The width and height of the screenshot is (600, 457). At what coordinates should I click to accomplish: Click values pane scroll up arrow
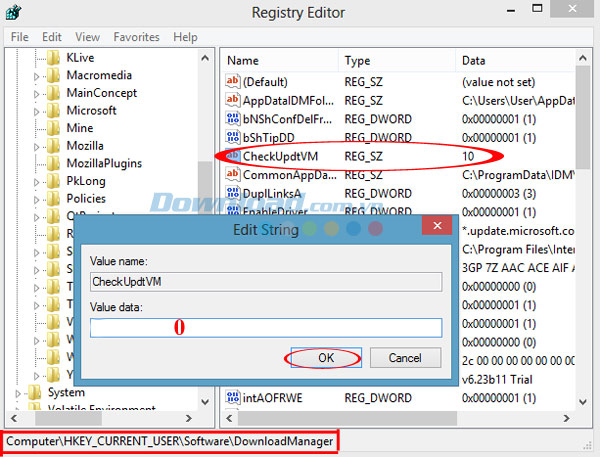tap(583, 58)
